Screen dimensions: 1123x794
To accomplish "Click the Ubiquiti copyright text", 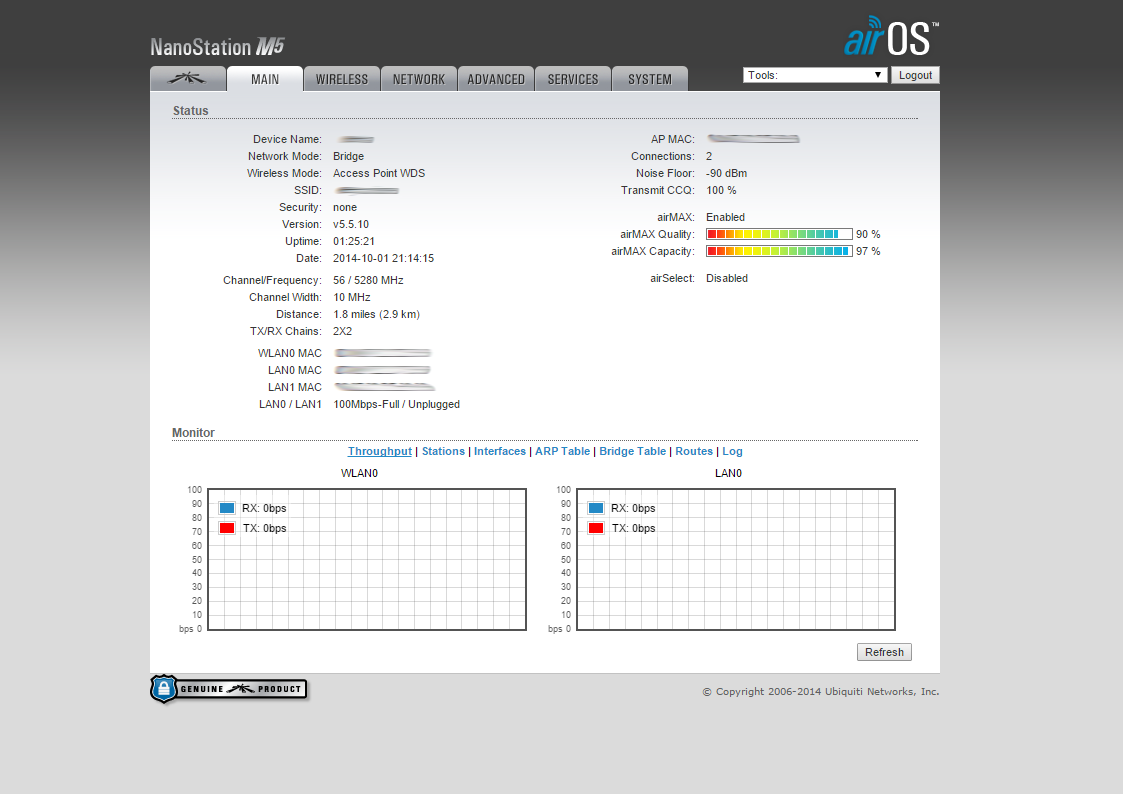I will (x=821, y=692).
